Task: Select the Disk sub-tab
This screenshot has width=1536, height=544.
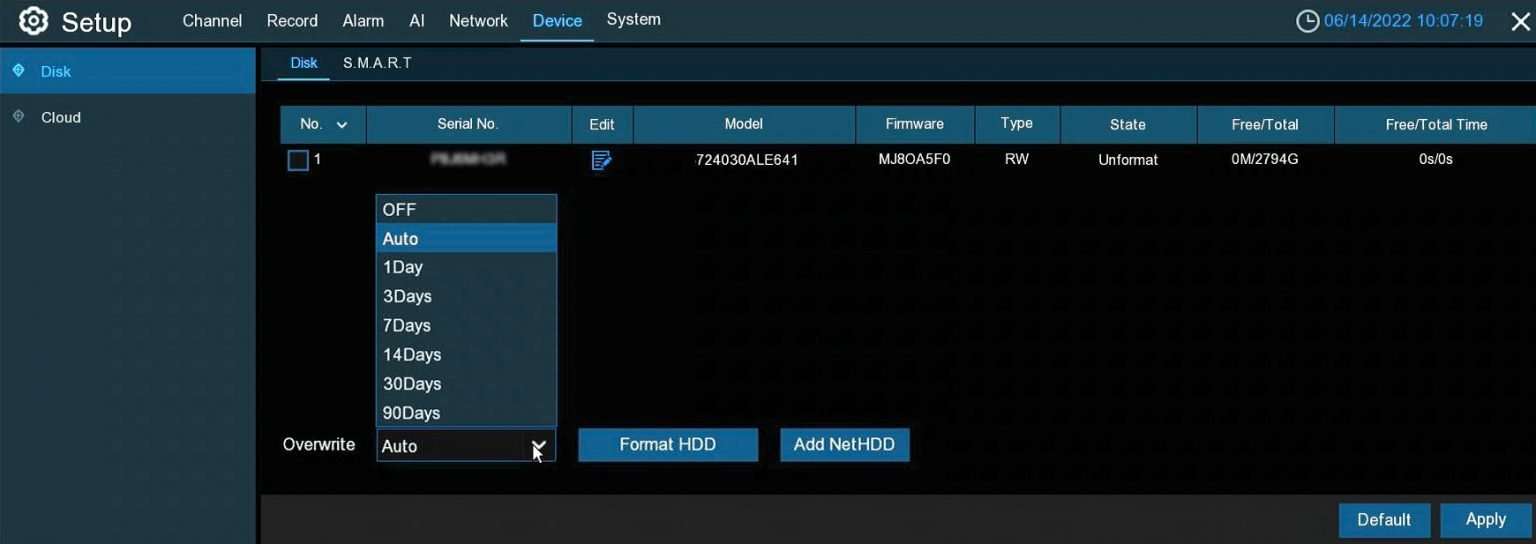Action: click(304, 63)
